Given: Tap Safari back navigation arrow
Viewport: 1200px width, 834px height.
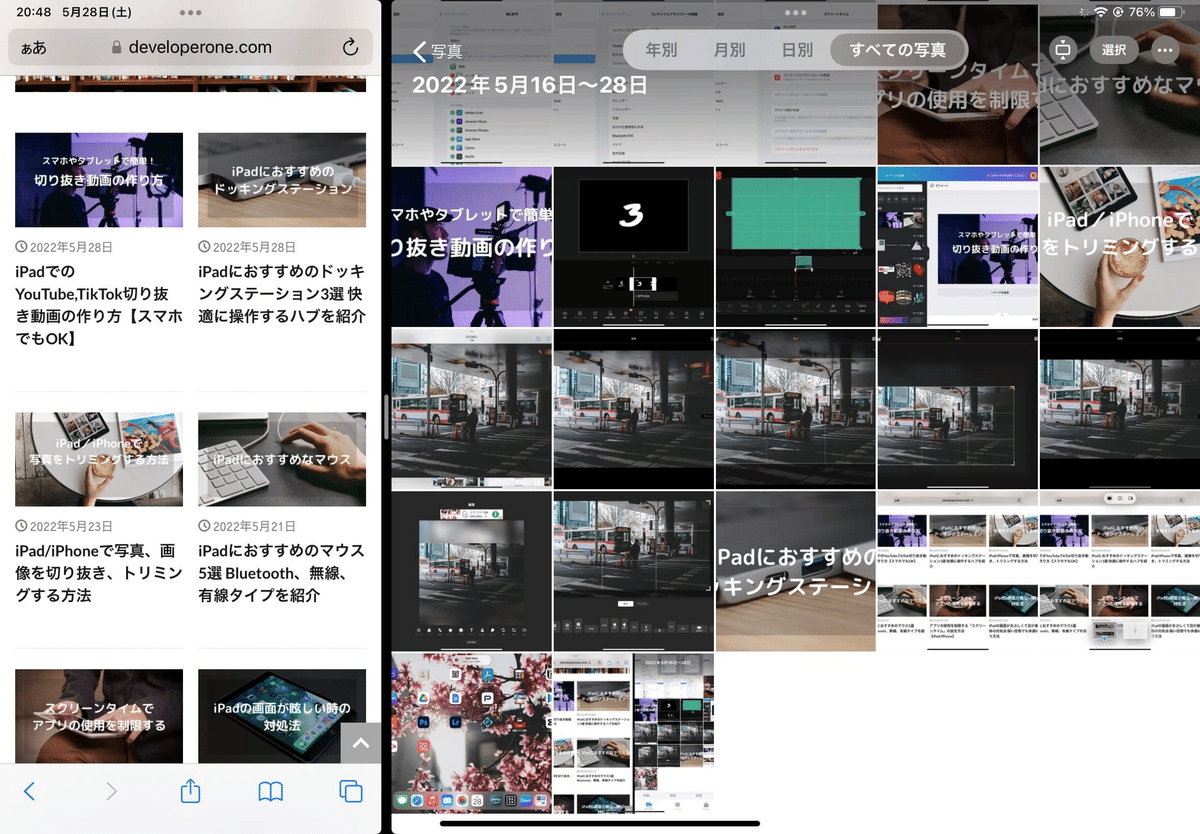Looking at the screenshot, I should tap(28, 791).
